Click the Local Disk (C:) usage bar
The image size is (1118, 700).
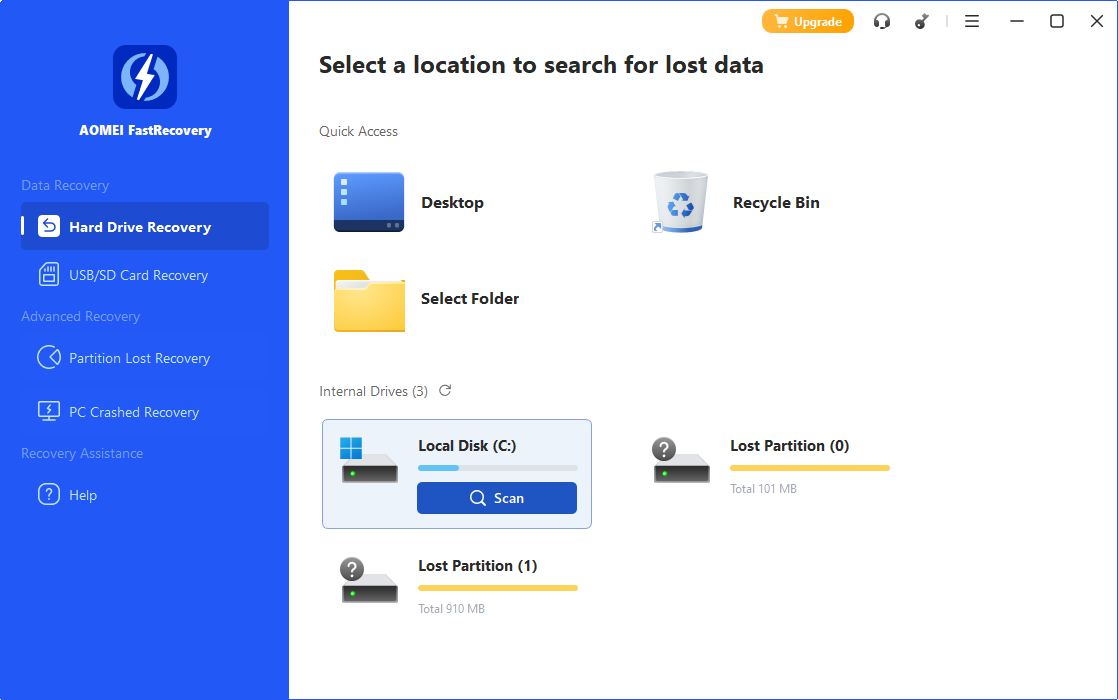pos(497,467)
